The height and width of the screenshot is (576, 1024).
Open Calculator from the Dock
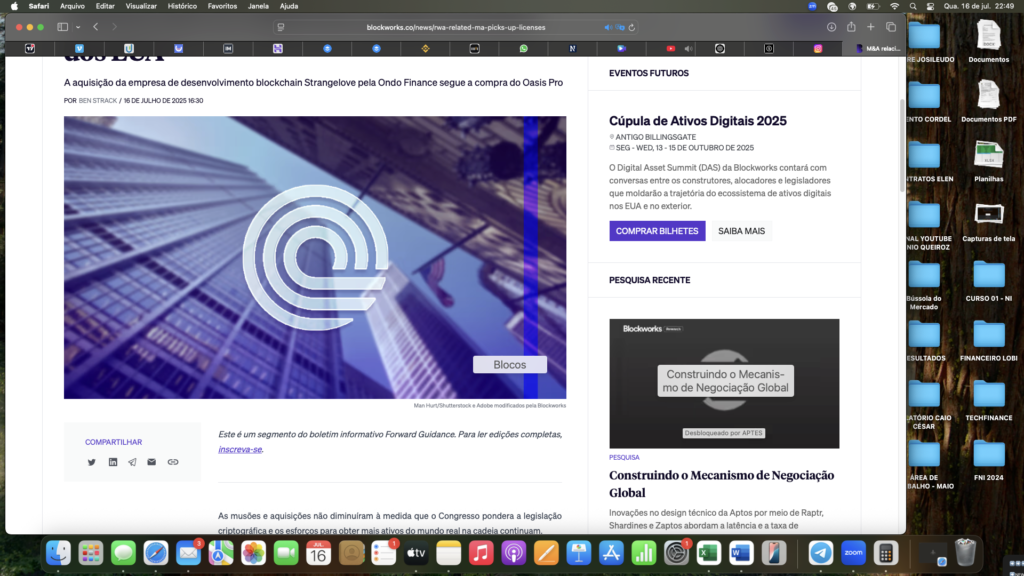point(886,553)
